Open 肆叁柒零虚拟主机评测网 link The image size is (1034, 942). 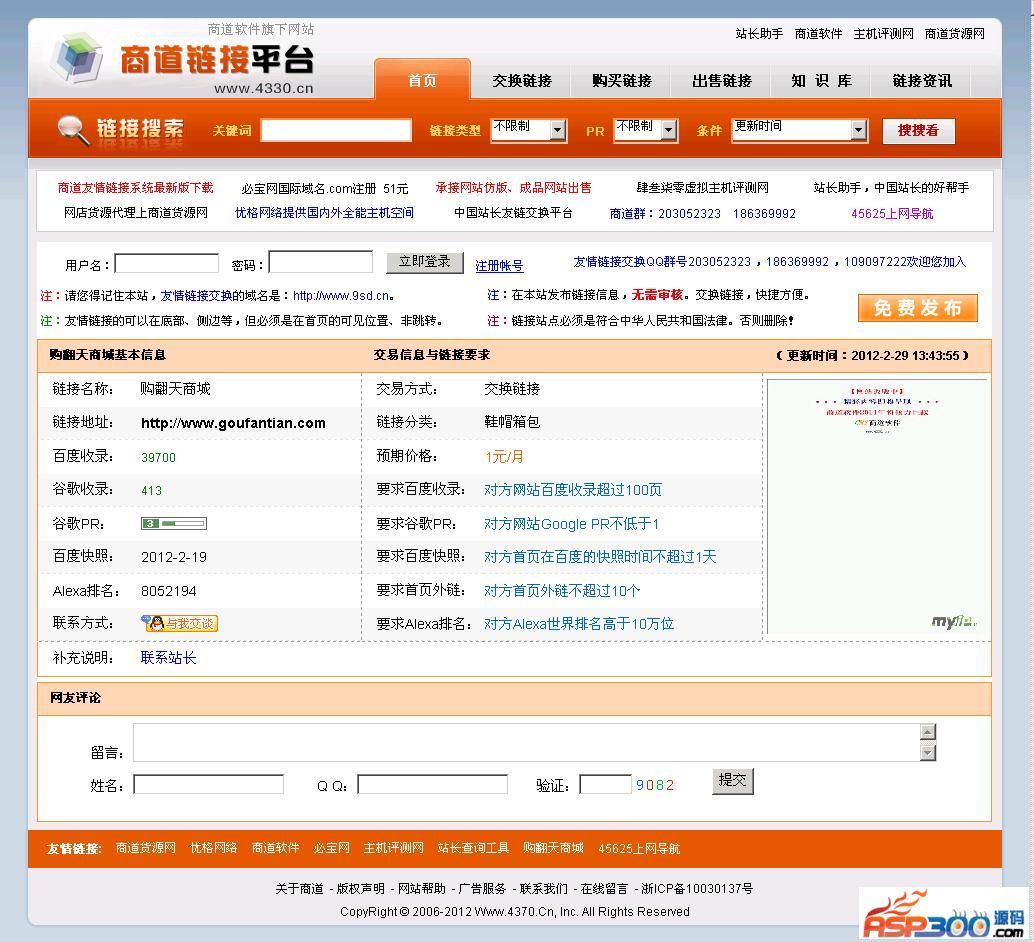tap(702, 188)
